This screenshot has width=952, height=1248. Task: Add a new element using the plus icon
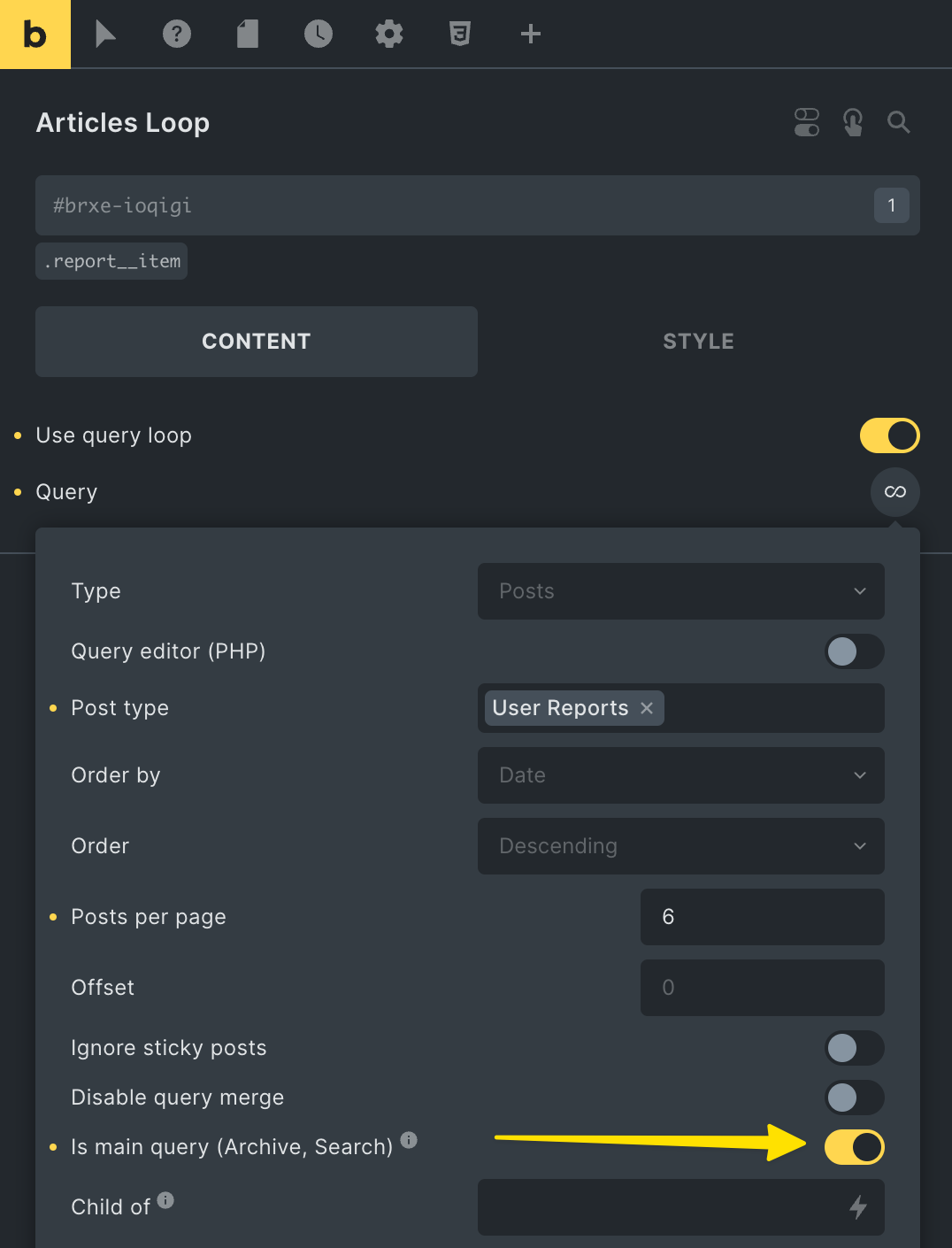(530, 34)
